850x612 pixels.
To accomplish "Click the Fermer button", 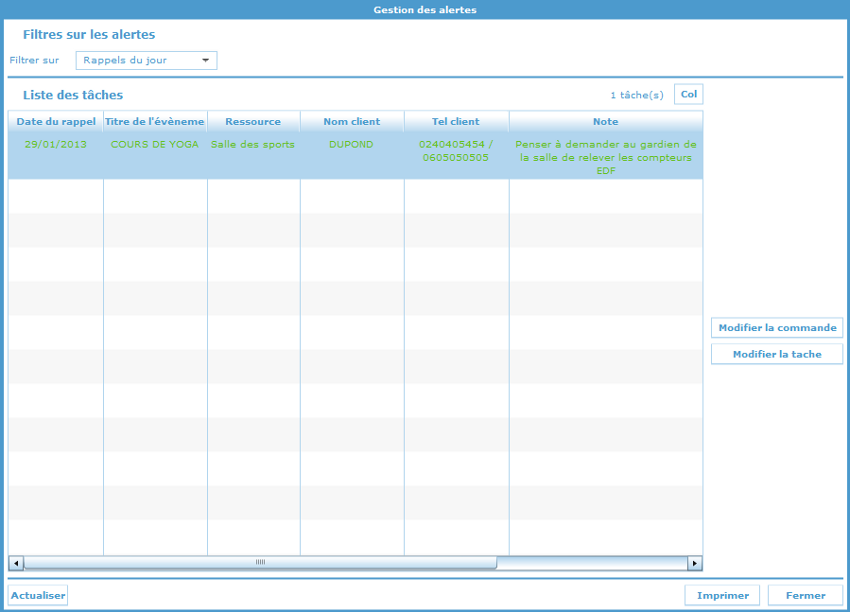I will pyautogui.click(x=806, y=595).
